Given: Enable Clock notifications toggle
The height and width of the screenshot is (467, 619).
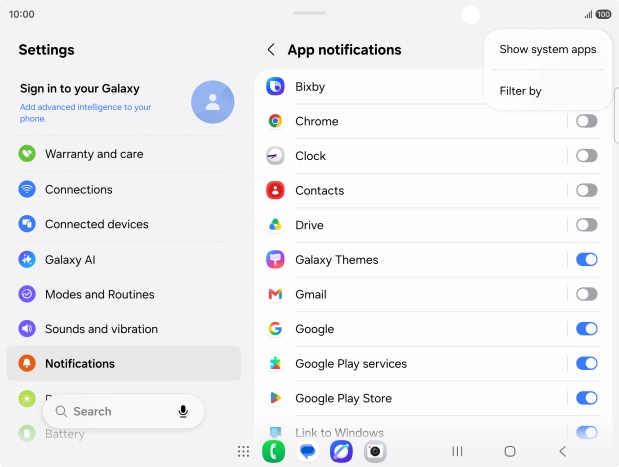Looking at the screenshot, I should [587, 156].
